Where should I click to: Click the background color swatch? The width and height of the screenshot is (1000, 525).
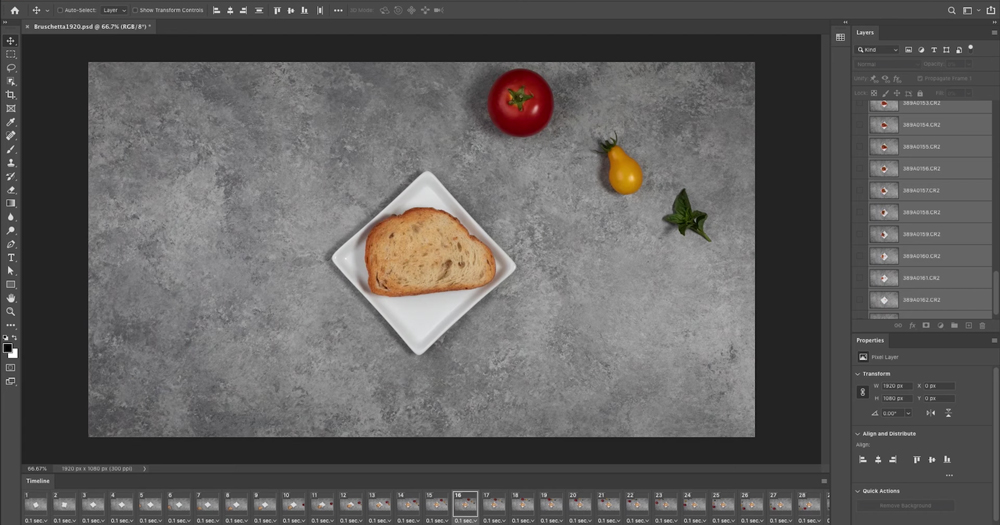point(14,354)
